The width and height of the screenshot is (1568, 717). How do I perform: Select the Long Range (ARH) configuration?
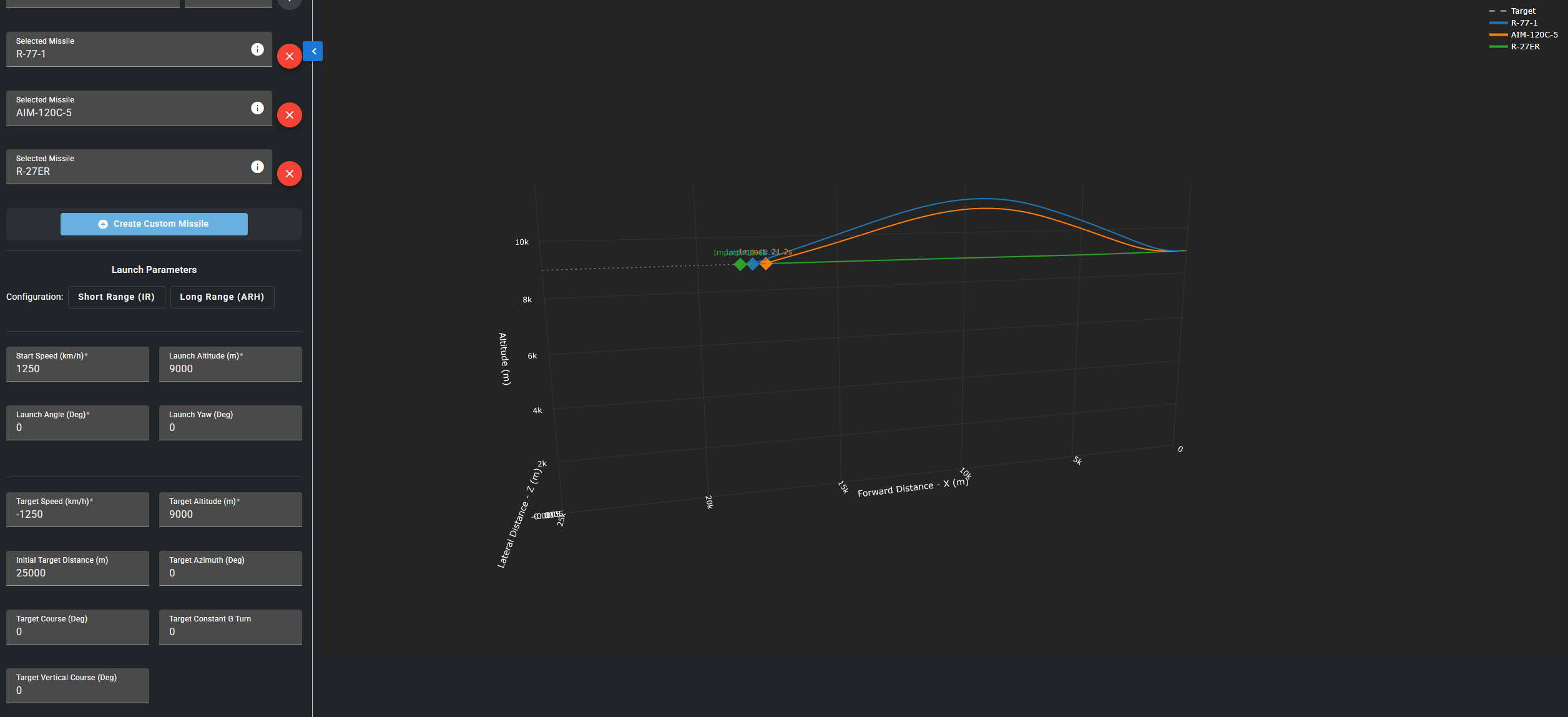(x=222, y=297)
